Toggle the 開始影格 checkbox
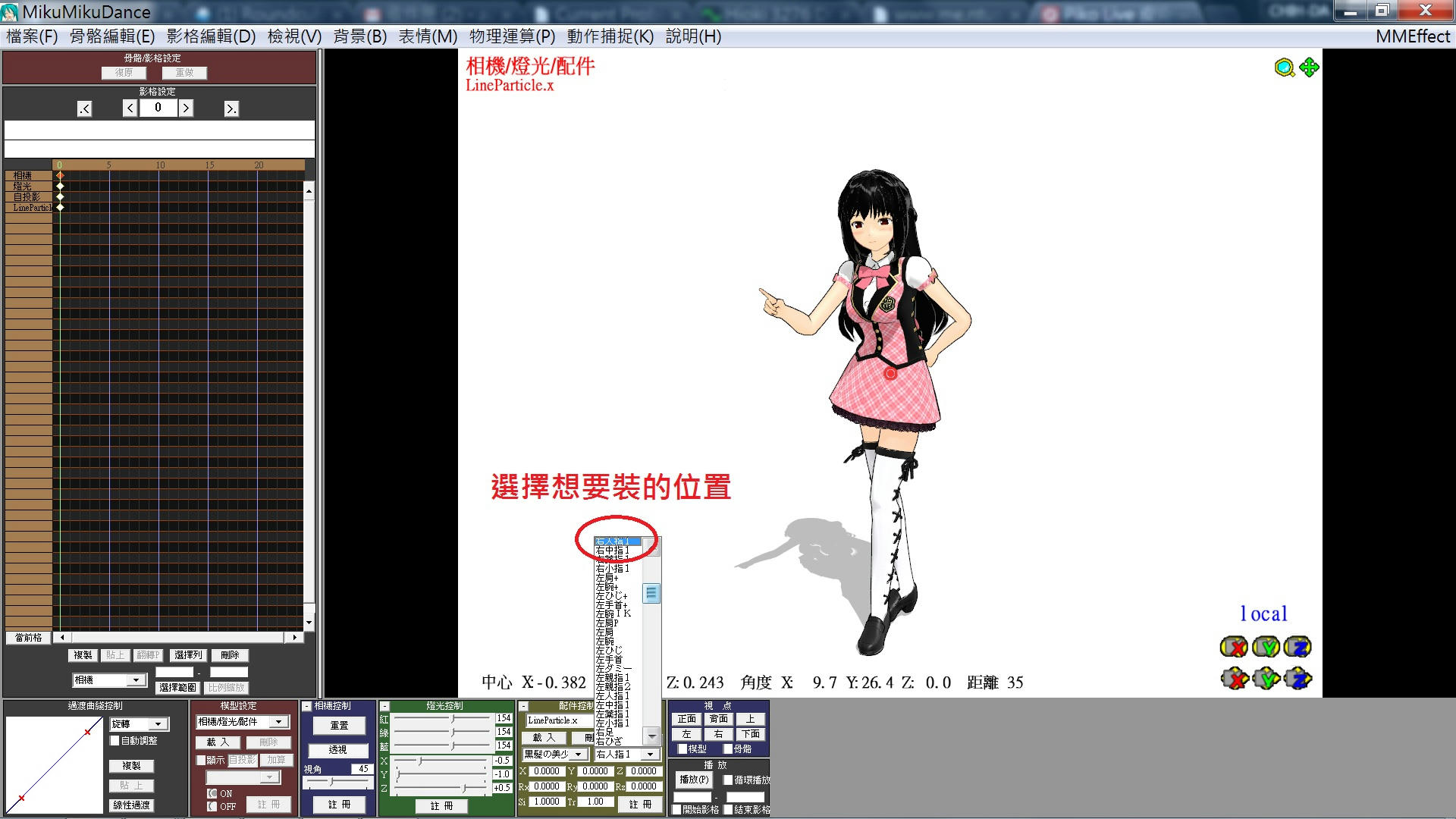Screen dimensions: 1456x819 point(676,810)
